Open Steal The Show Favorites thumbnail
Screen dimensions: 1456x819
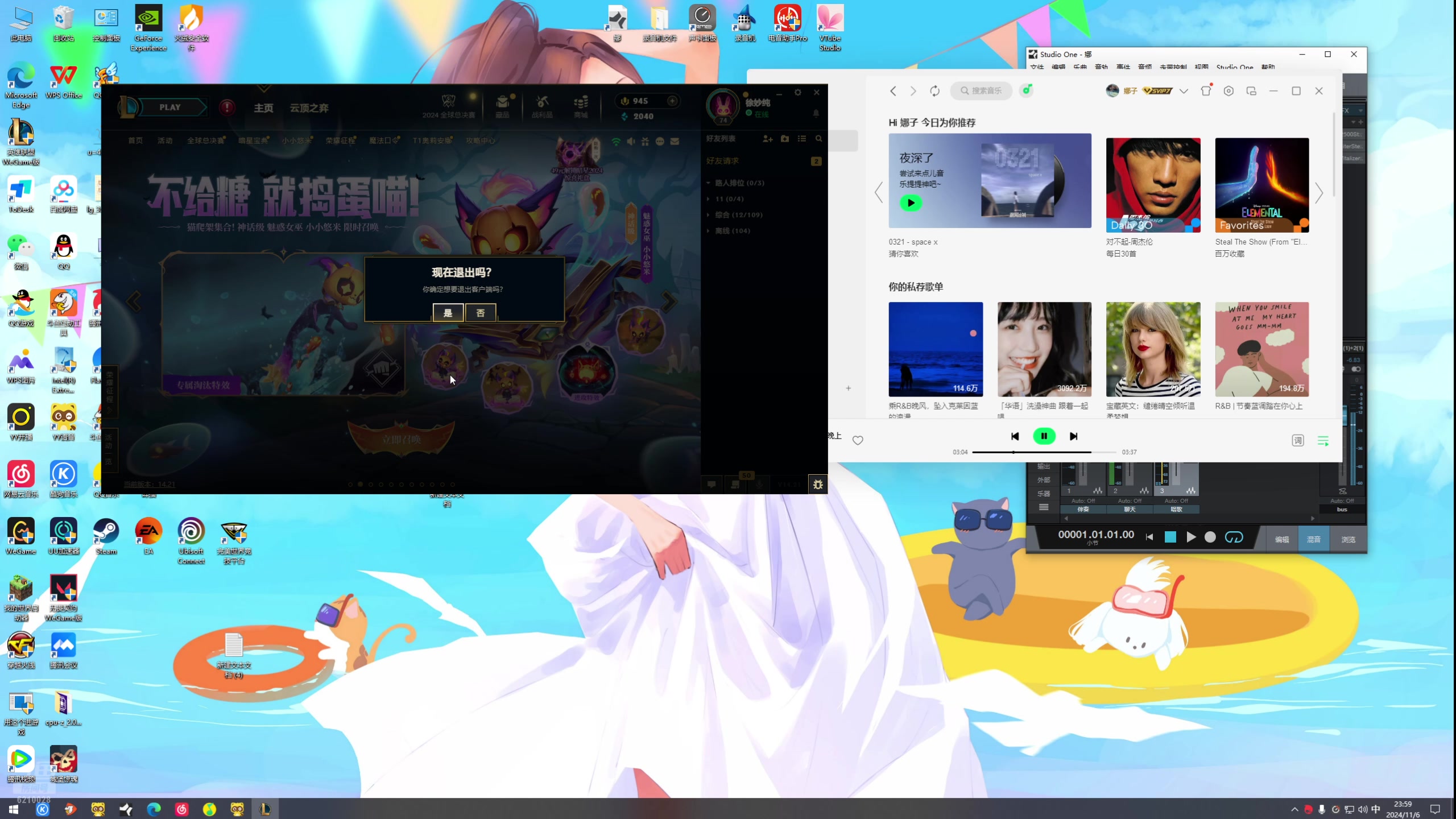(x=1262, y=185)
